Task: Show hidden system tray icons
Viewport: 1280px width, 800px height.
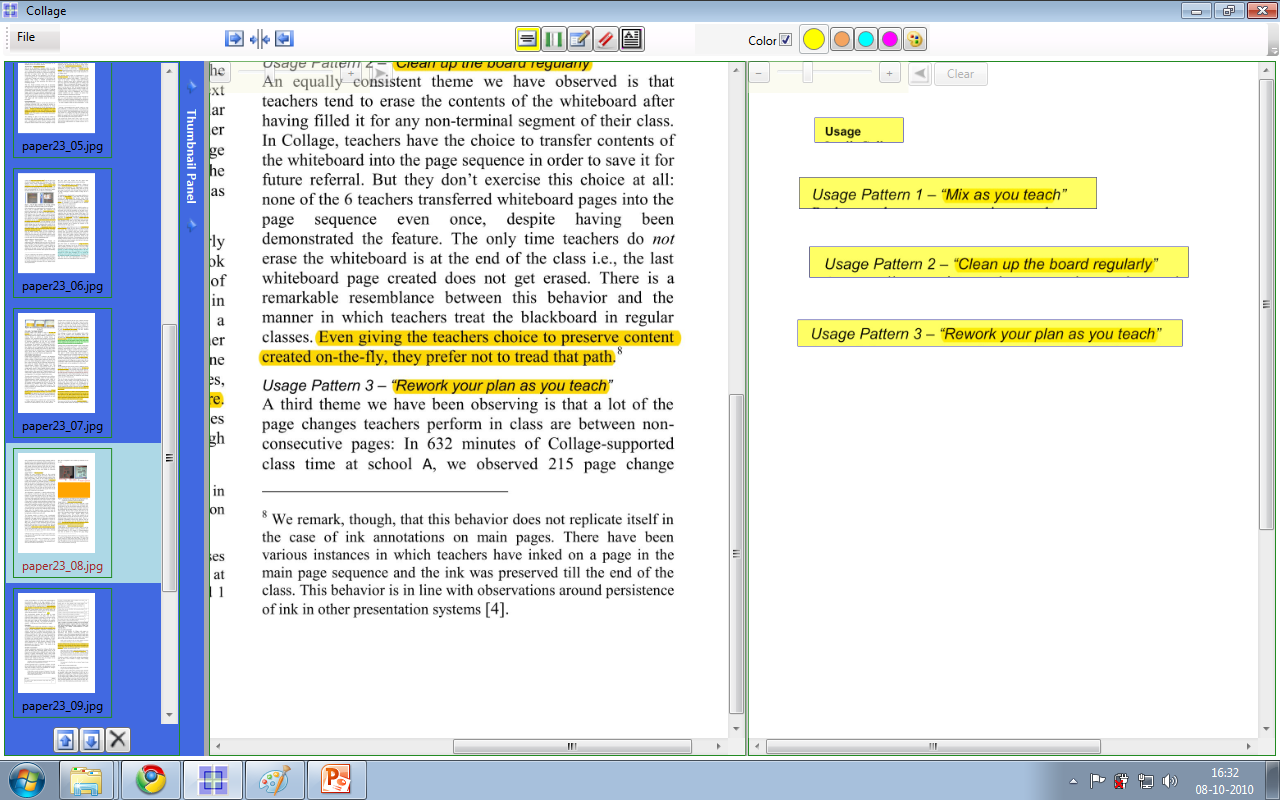Action: coord(1073,781)
